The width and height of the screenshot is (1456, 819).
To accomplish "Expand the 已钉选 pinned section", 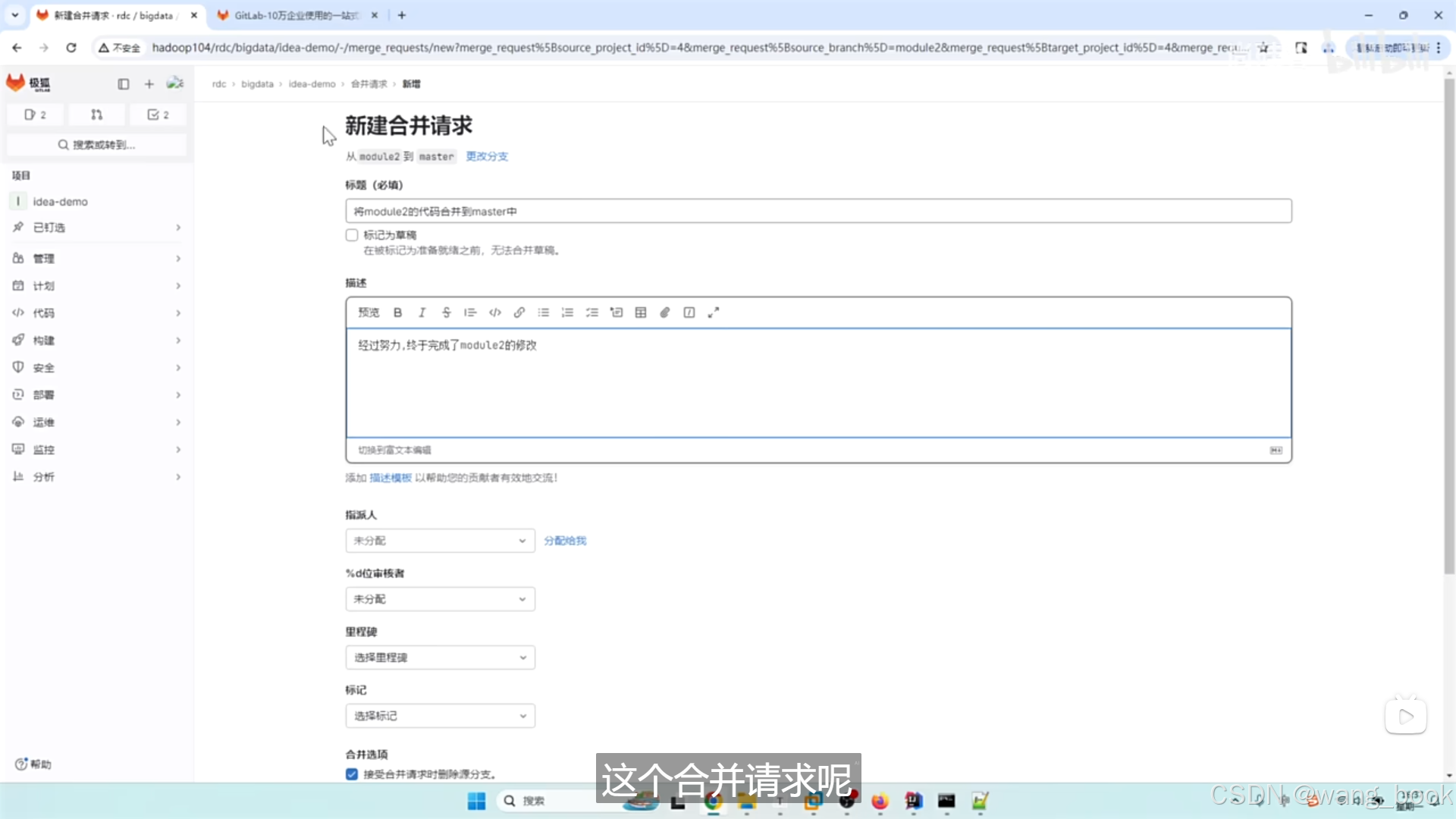I will tap(97, 227).
